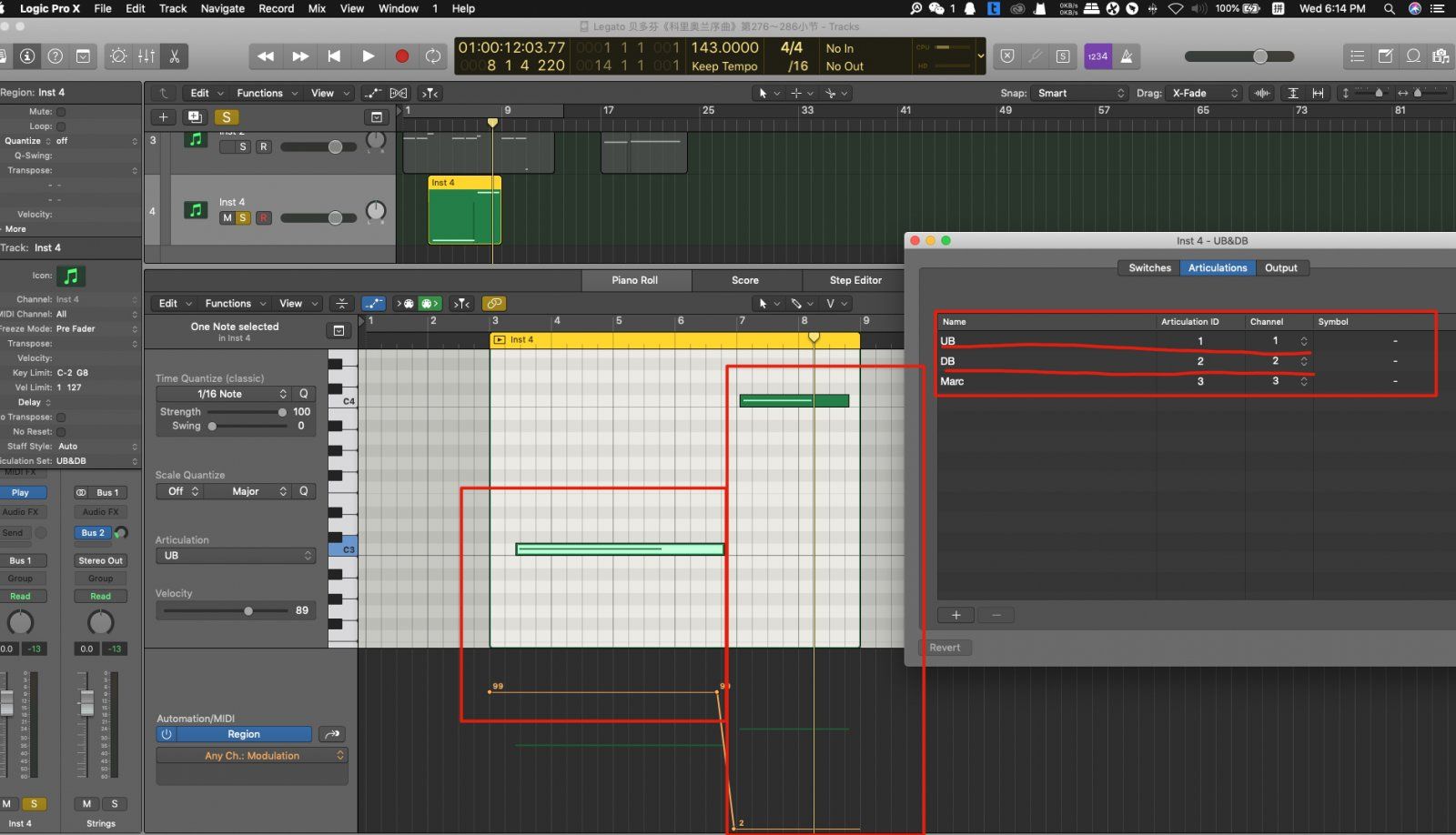Add a new track with plus button

coord(163,116)
